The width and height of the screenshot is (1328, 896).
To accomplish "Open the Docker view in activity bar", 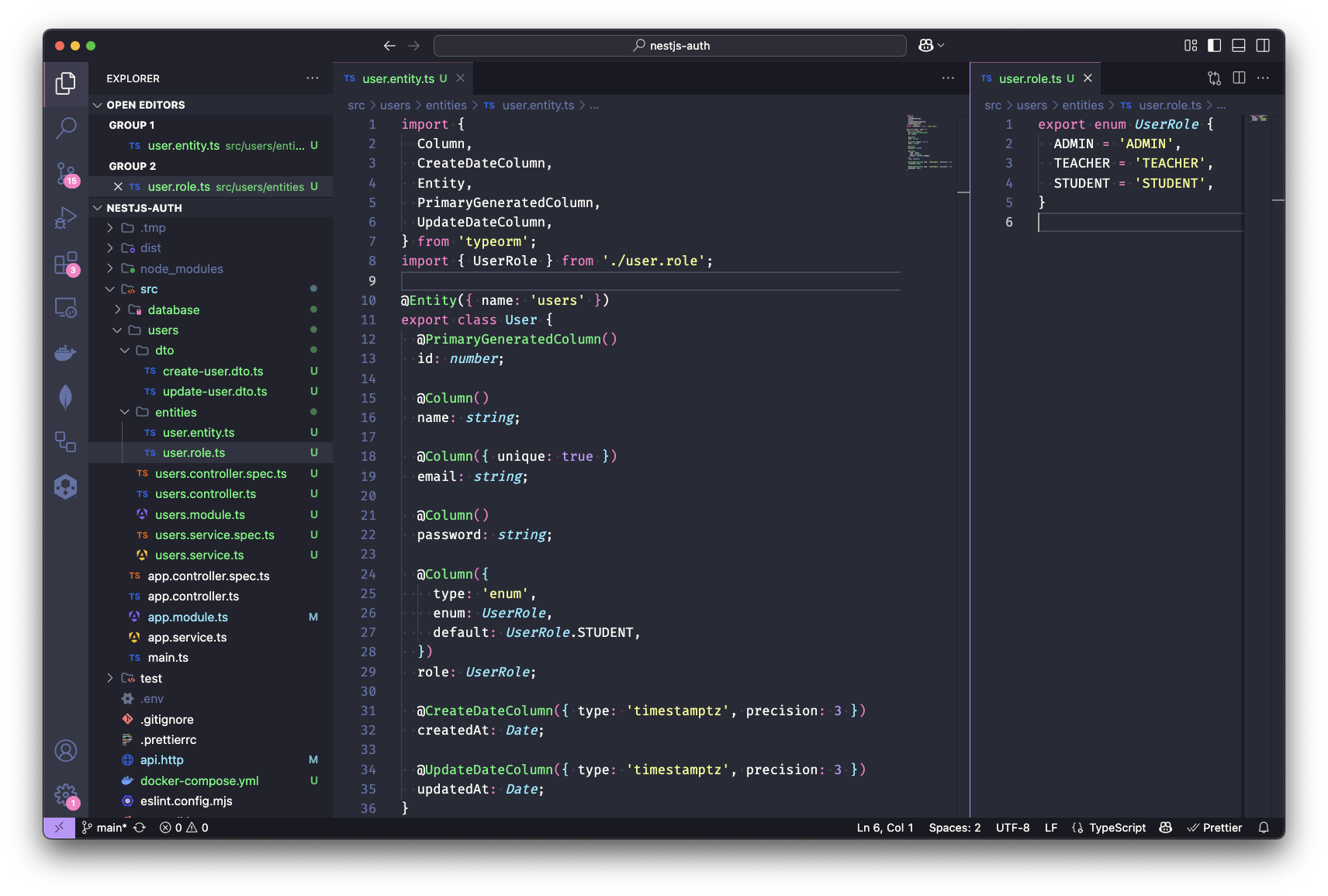I will [x=66, y=353].
